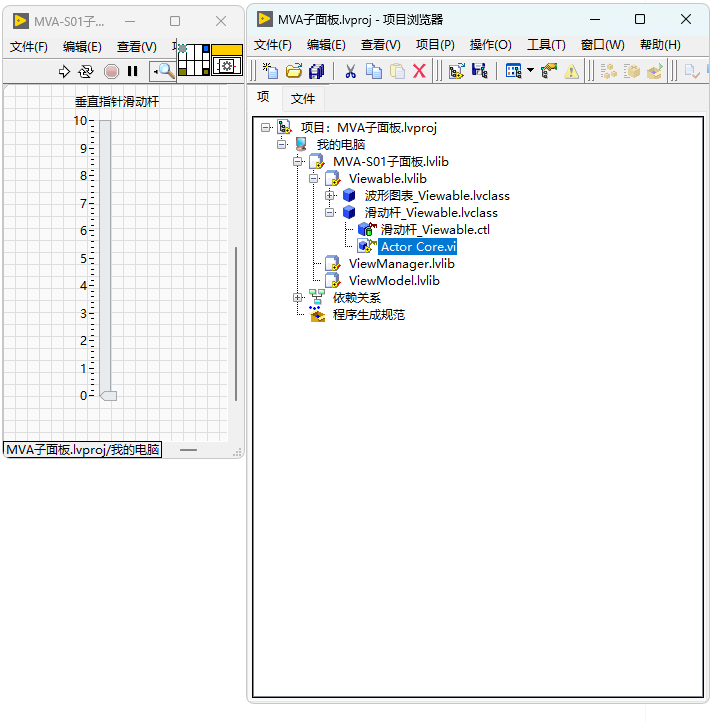The width and height of the screenshot is (711, 722).
Task: Click the 垂直指针滑动杆 slider label
Action: click(117, 102)
